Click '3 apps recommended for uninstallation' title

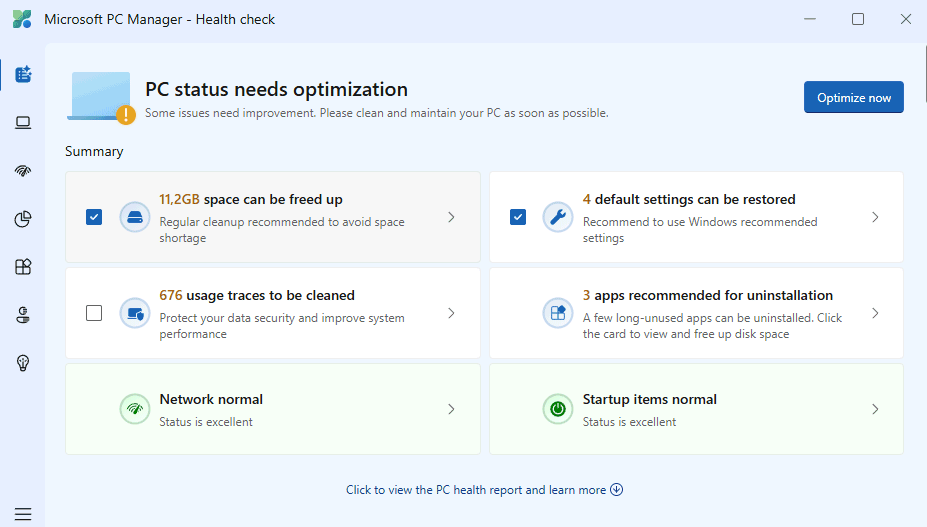708,295
